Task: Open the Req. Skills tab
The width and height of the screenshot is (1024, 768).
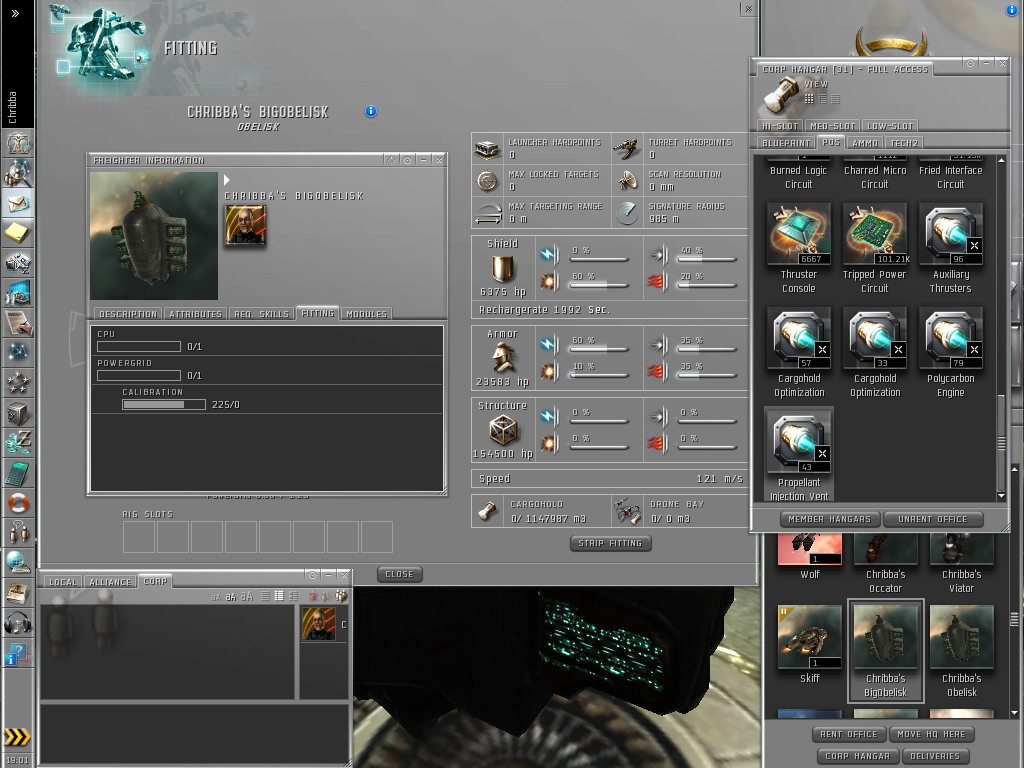Action: click(262, 314)
